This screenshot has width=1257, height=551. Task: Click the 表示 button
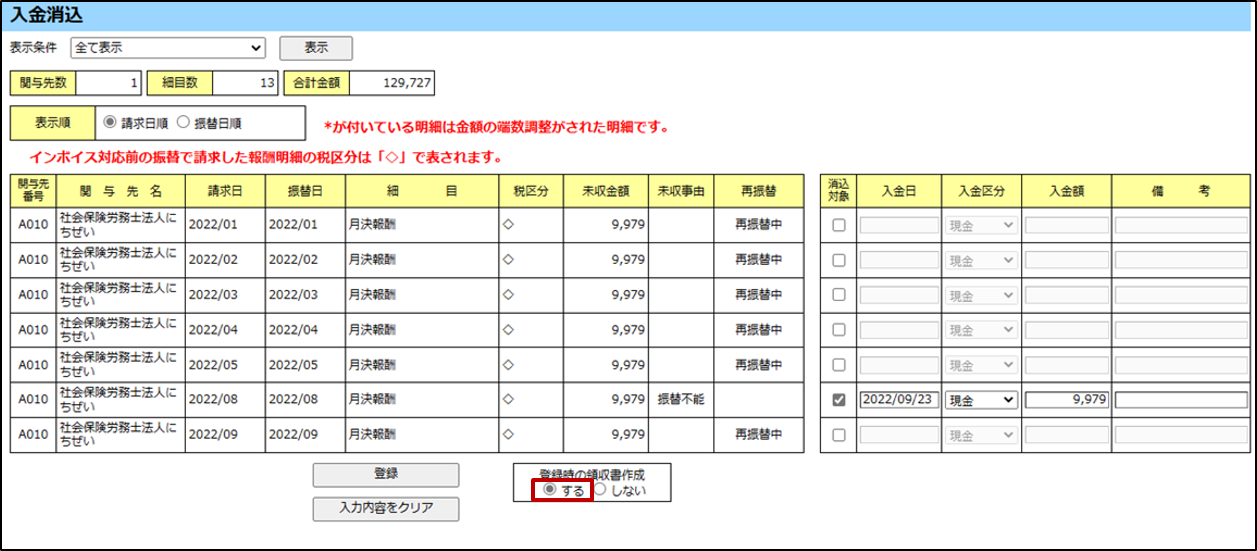315,47
